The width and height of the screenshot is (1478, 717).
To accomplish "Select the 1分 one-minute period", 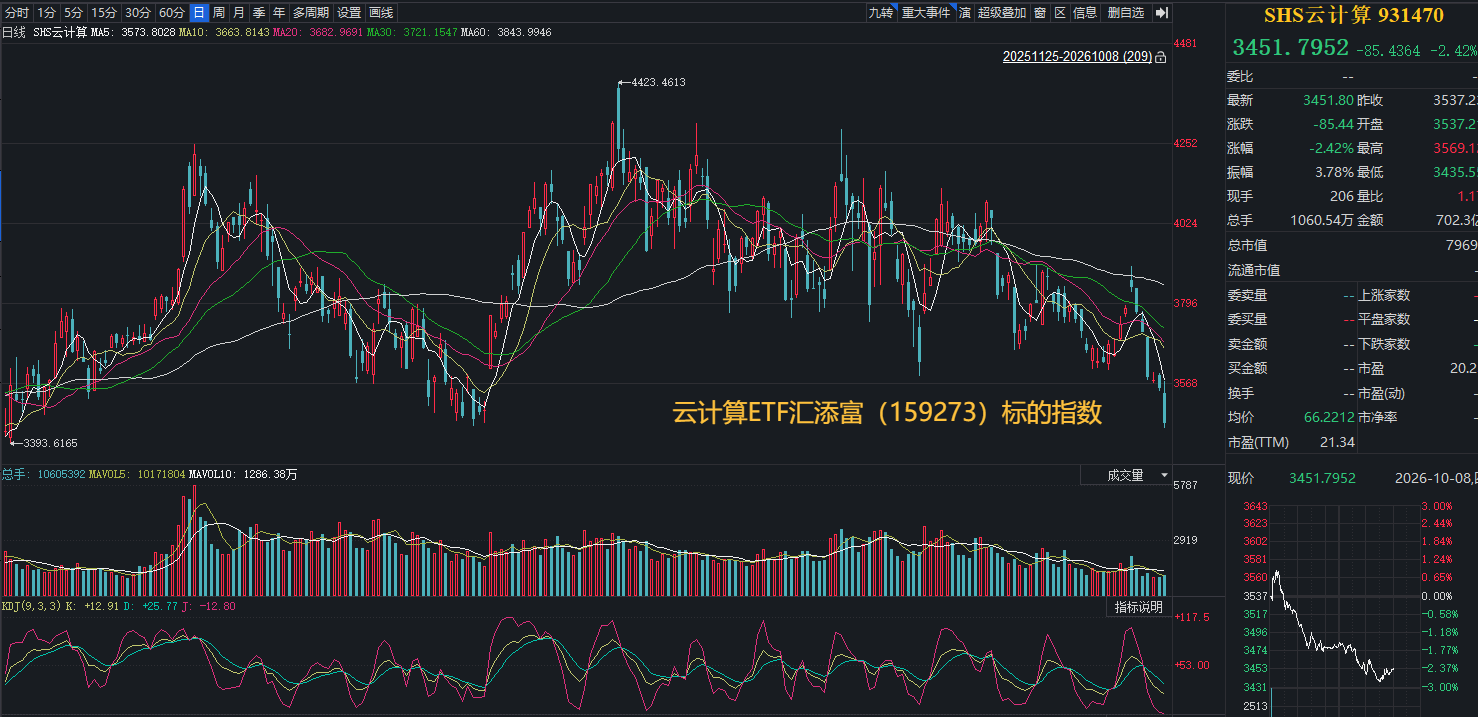I will (x=46, y=13).
